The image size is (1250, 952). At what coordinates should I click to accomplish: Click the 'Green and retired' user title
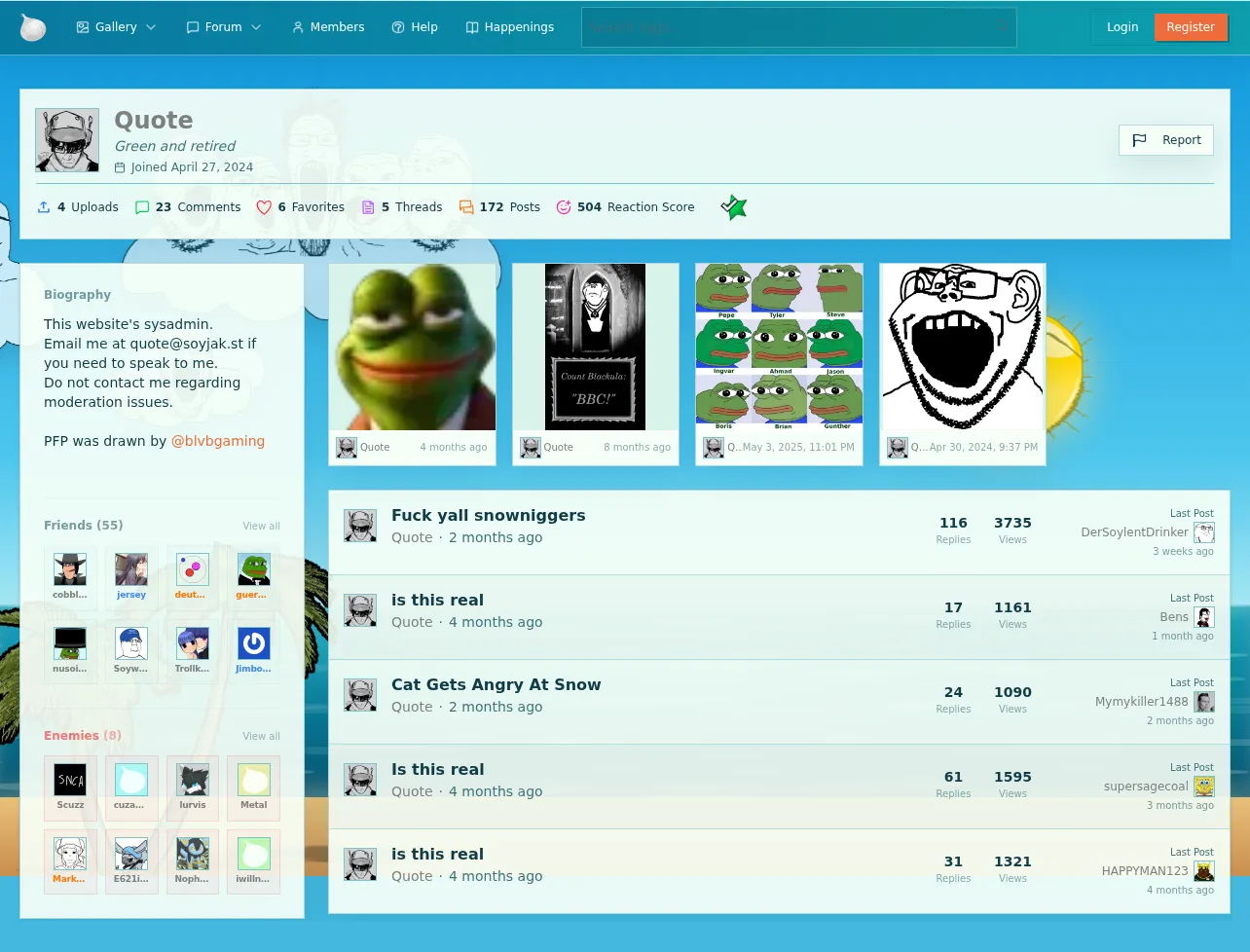175,146
